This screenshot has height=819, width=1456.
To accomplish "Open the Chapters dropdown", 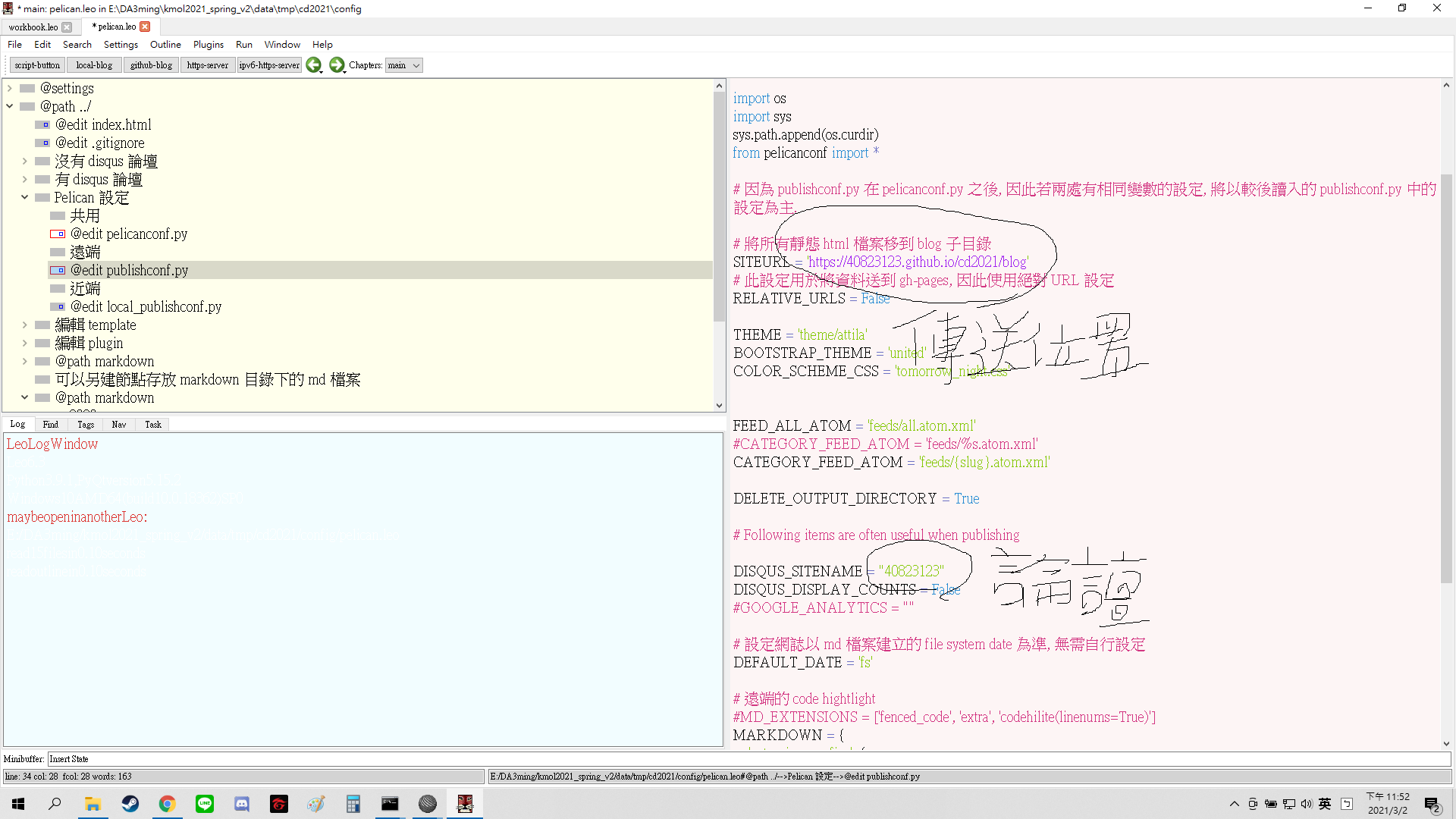I will (x=403, y=66).
